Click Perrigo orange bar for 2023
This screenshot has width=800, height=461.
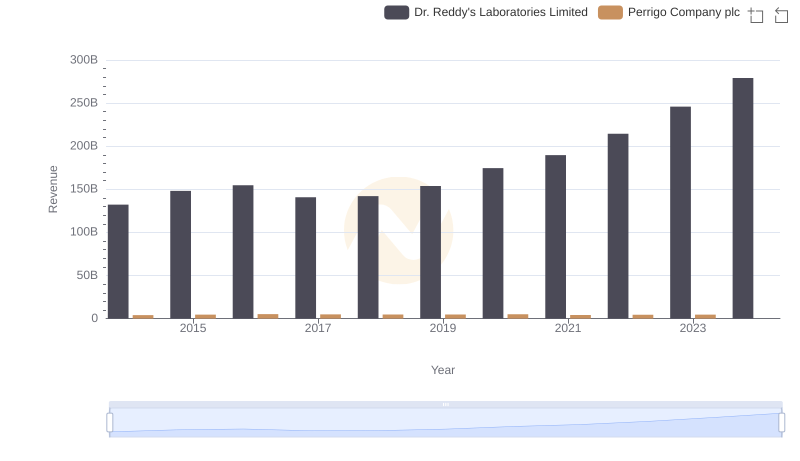tap(706, 317)
